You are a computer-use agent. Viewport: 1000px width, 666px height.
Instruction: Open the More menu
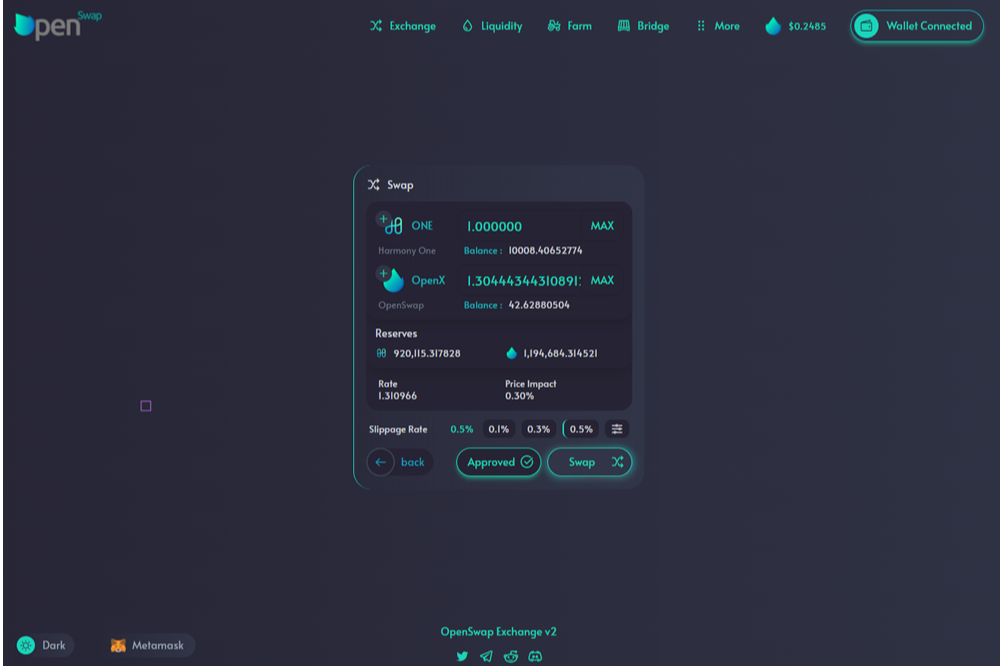coord(718,26)
